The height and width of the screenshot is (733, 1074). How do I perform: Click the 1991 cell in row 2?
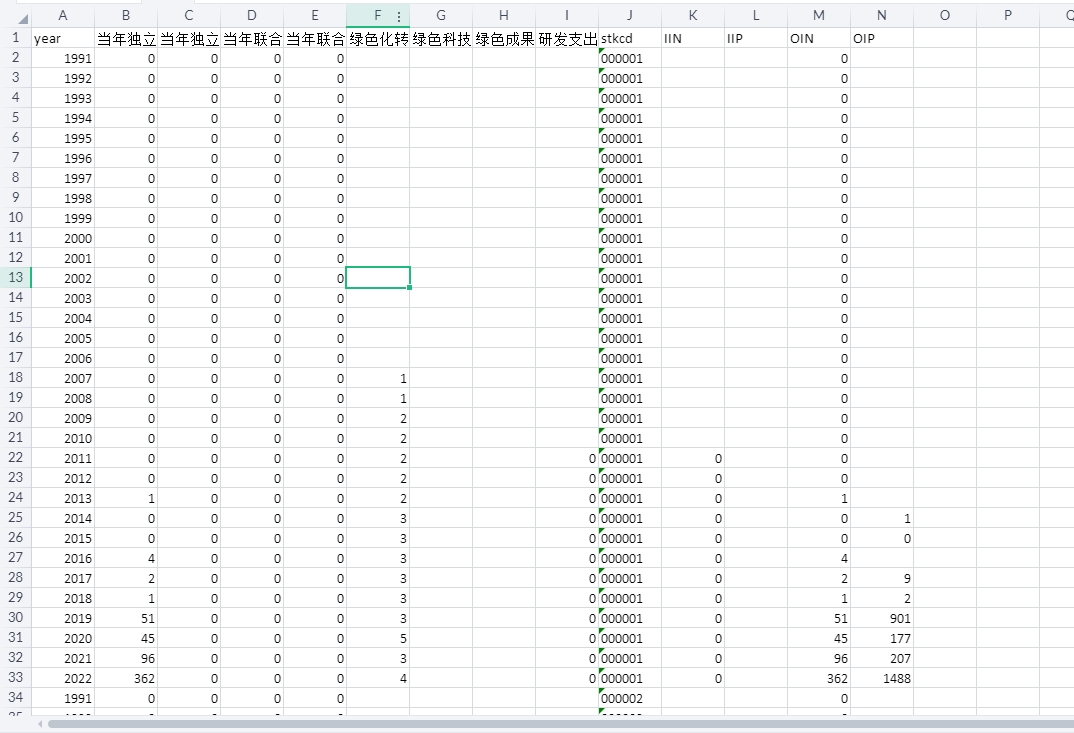click(63, 58)
